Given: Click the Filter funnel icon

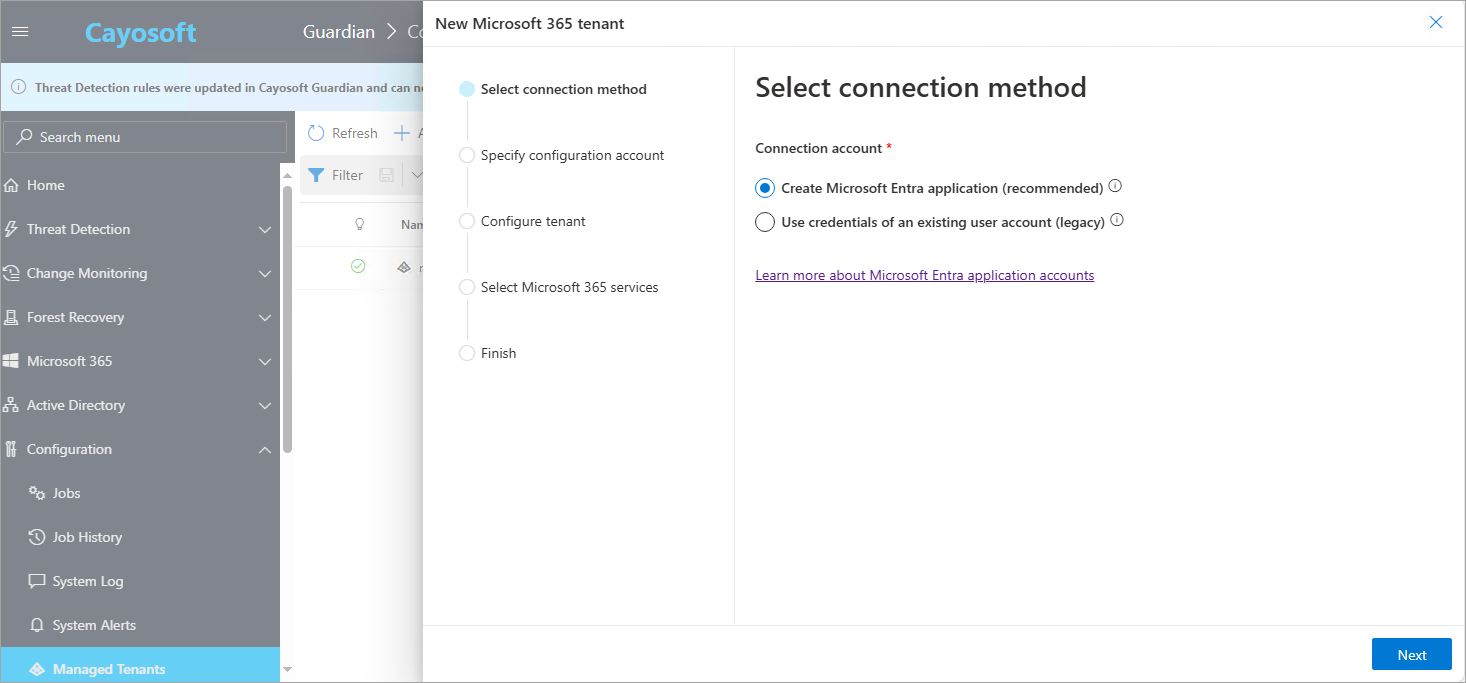Looking at the screenshot, I should [316, 175].
